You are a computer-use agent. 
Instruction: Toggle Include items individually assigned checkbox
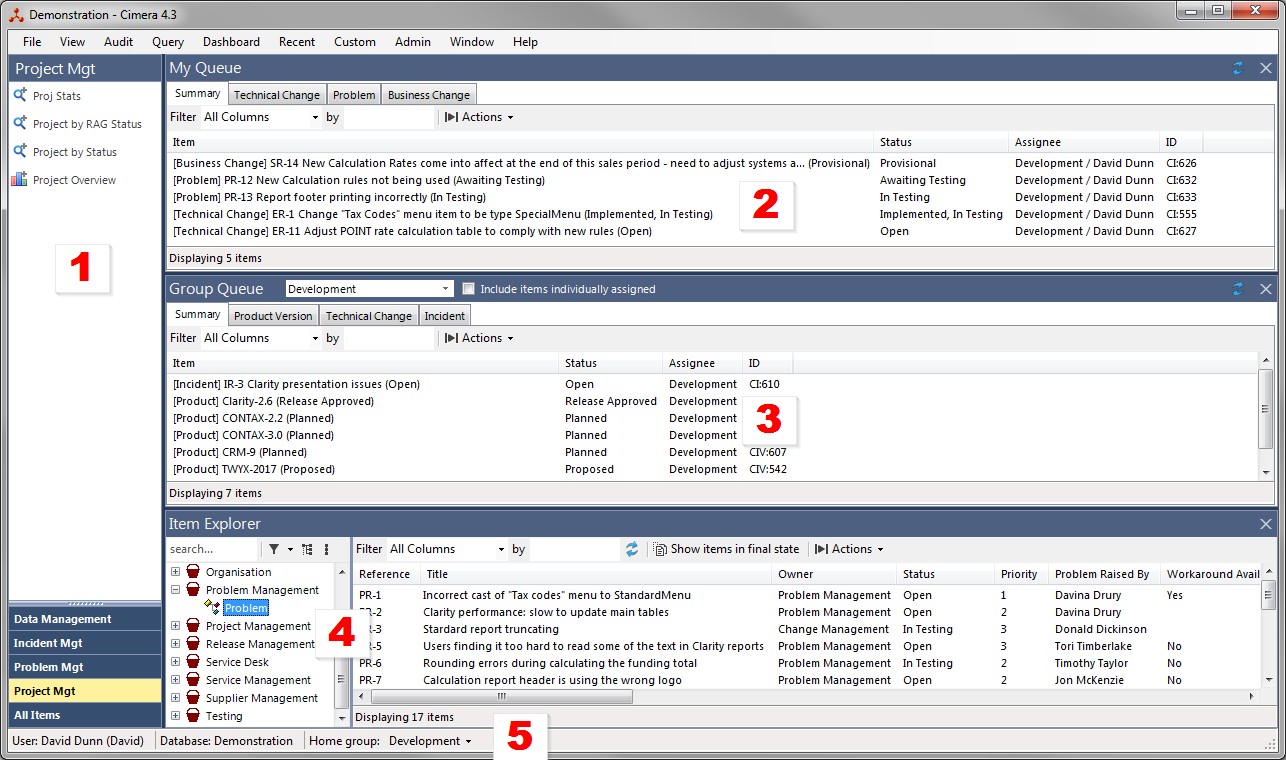tap(468, 289)
